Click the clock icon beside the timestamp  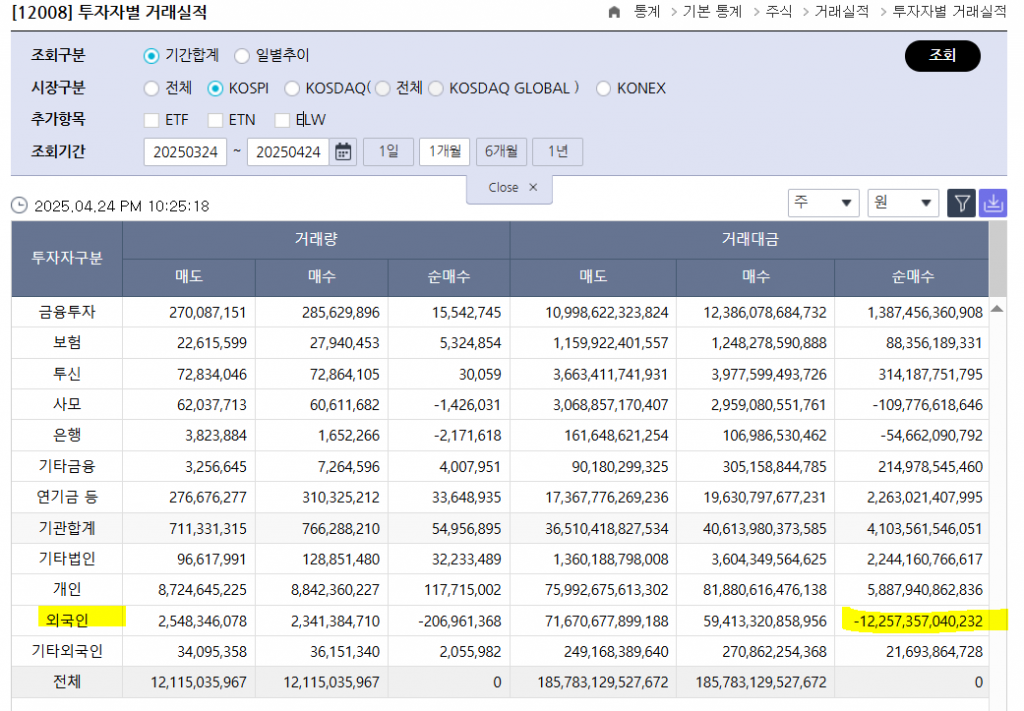19,206
